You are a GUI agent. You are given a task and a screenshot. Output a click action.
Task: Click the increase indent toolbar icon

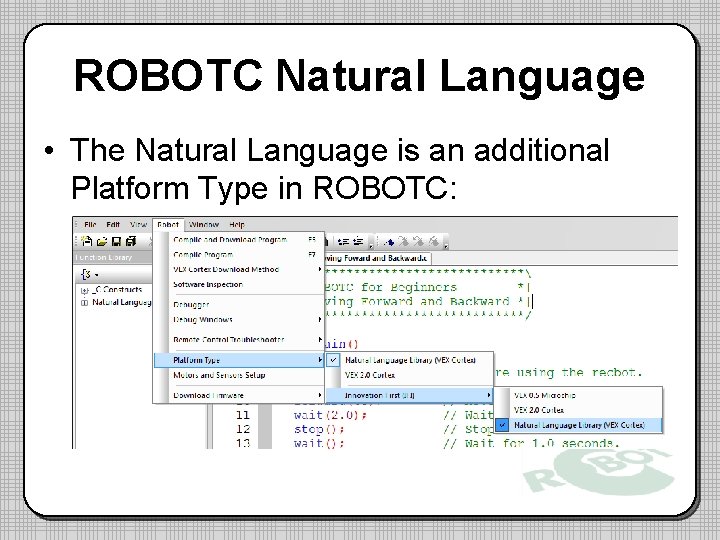pos(359,242)
